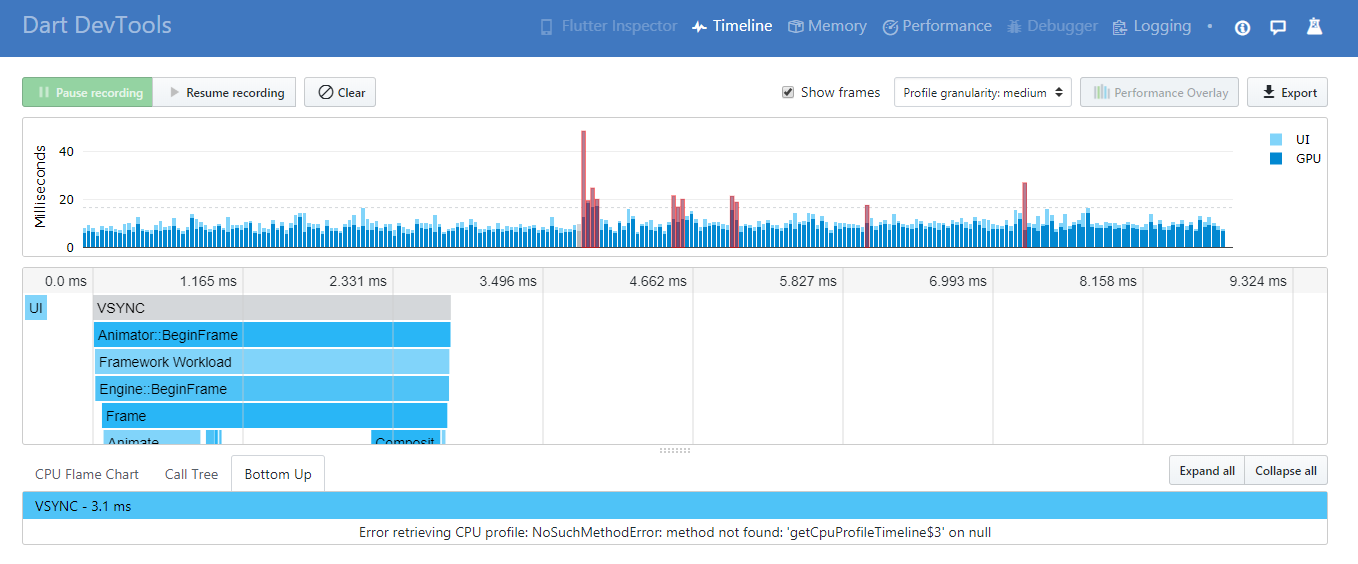Click Resume recording button
Image resolution: width=1358 pixels, height=564 pixels.
225,92
